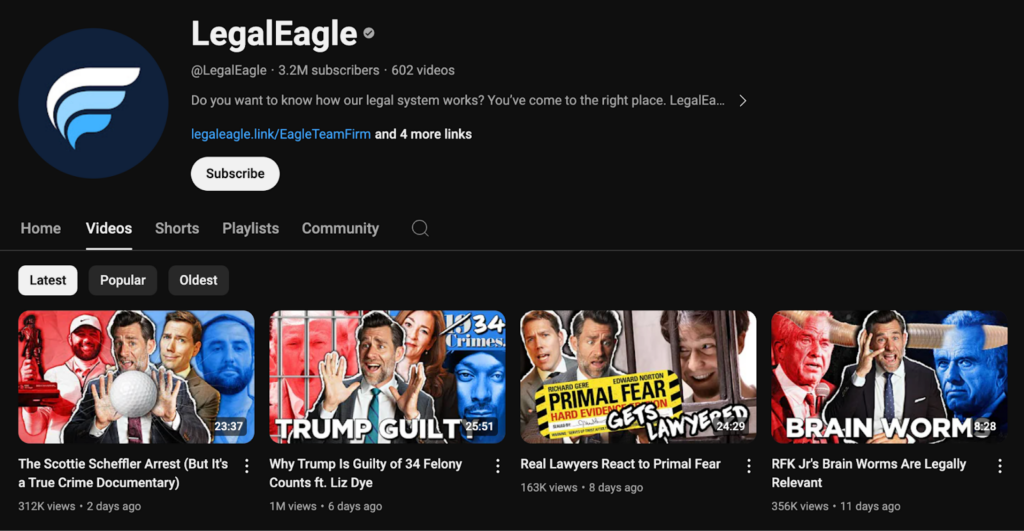Open options menu for RFK Jr video
This screenshot has height=531, width=1024.
click(x=999, y=466)
